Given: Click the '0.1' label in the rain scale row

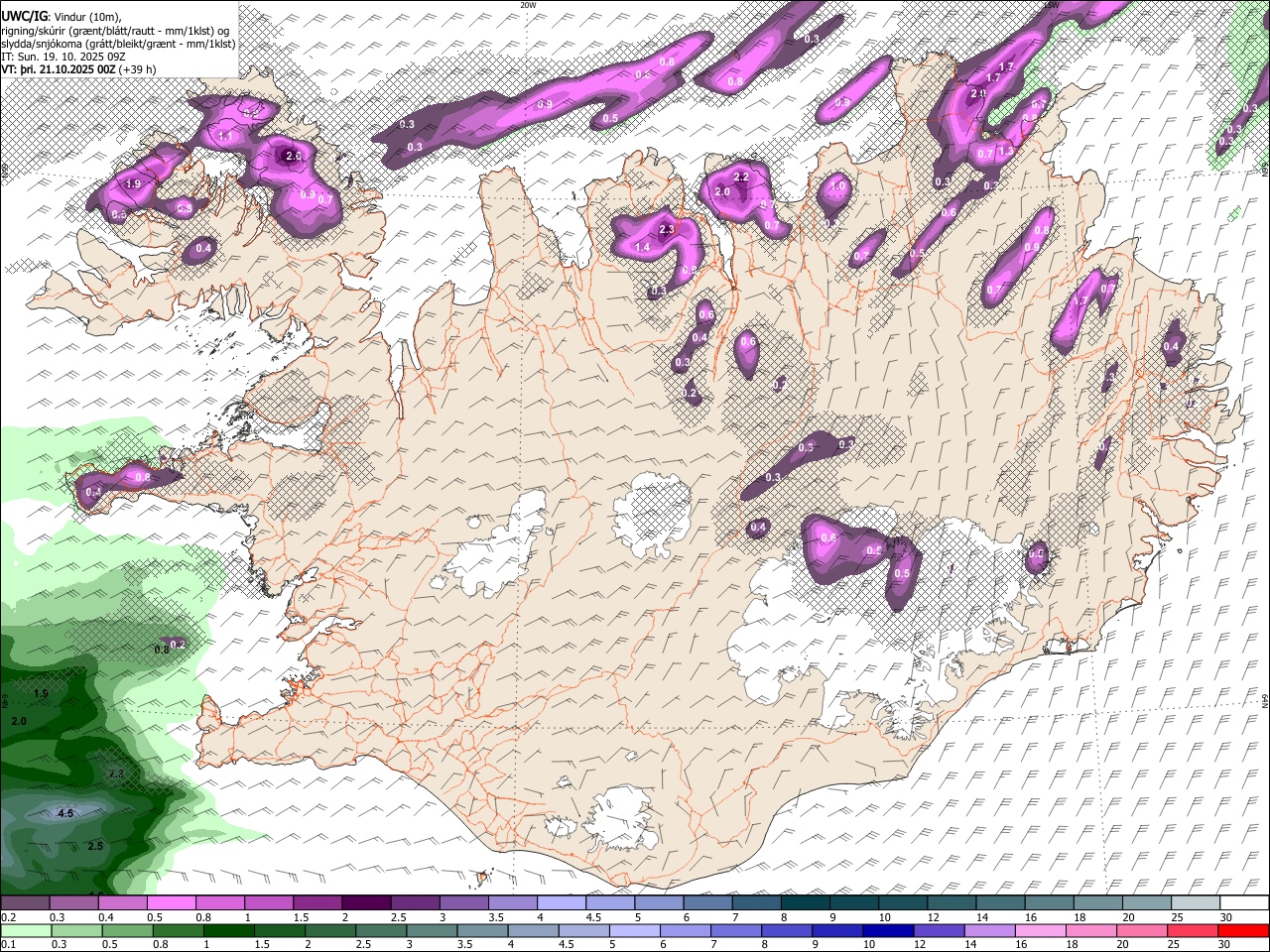Looking at the screenshot, I should pos(8,944).
